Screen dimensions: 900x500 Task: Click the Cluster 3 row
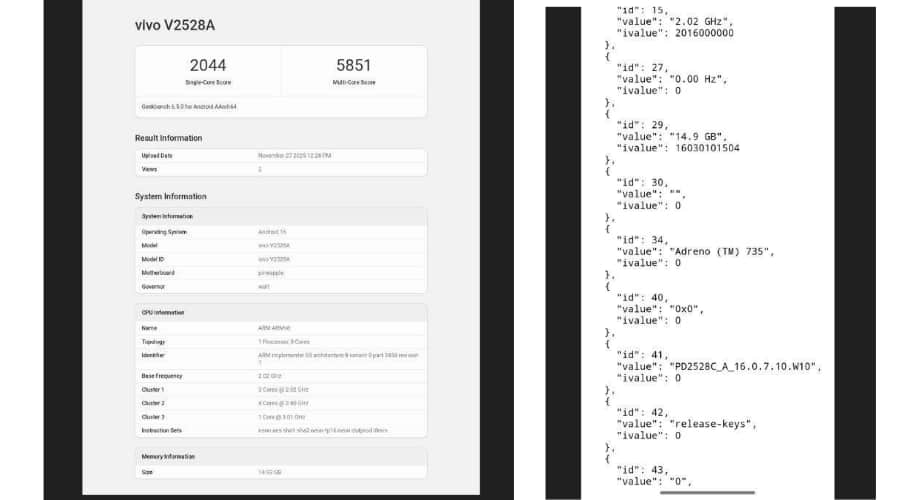click(280, 416)
